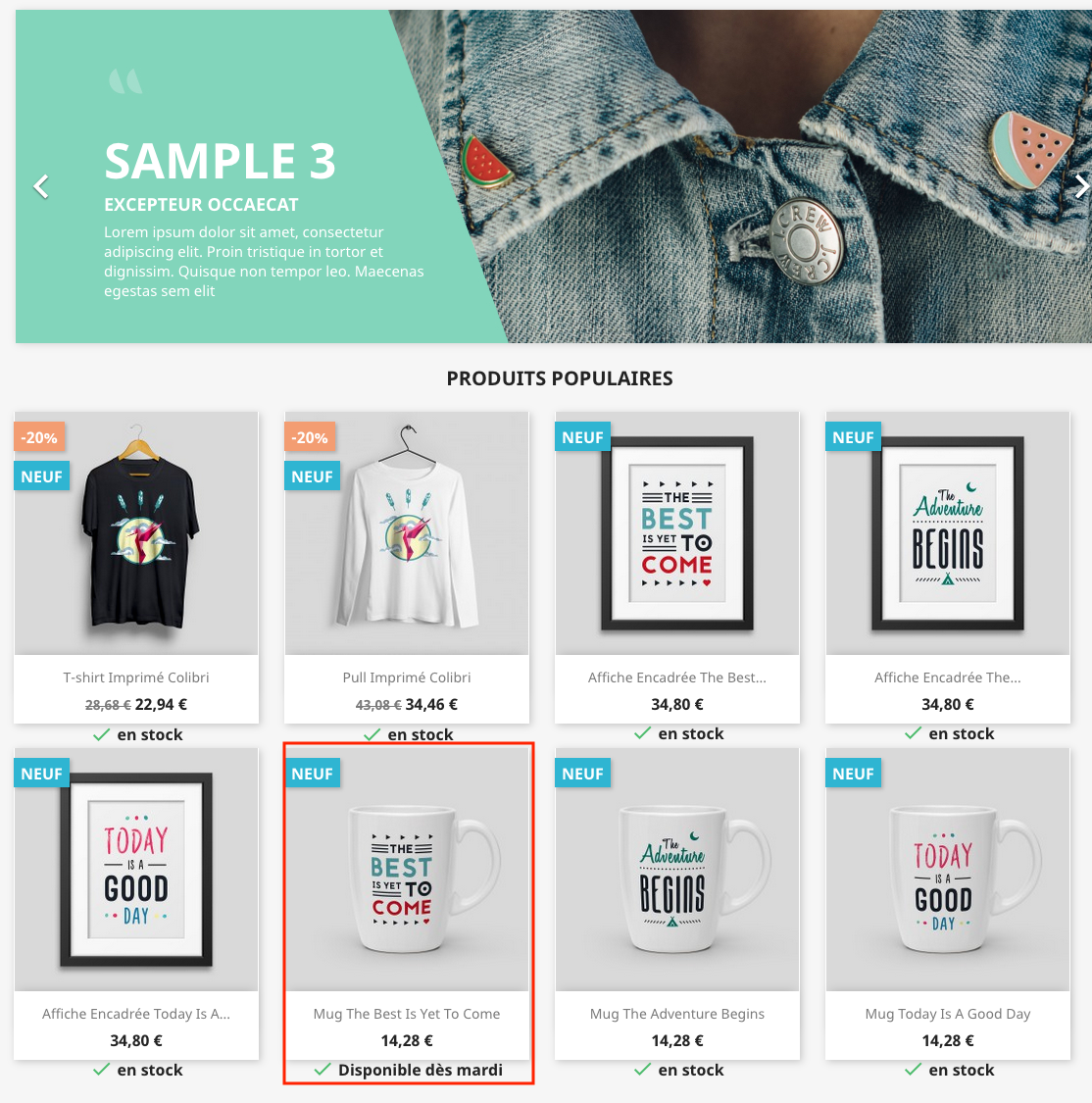
Task: Click The Adventure Begins framed poster image
Action: point(948,533)
